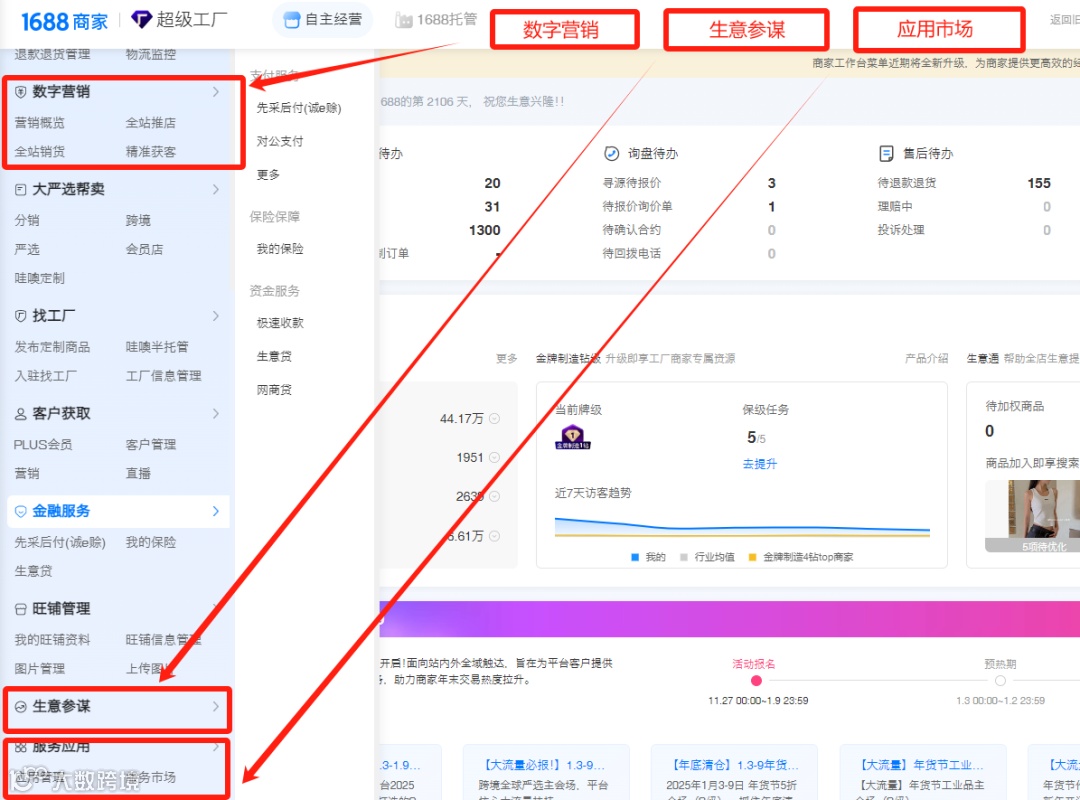Click the 找工厂 section icon

tap(21, 316)
